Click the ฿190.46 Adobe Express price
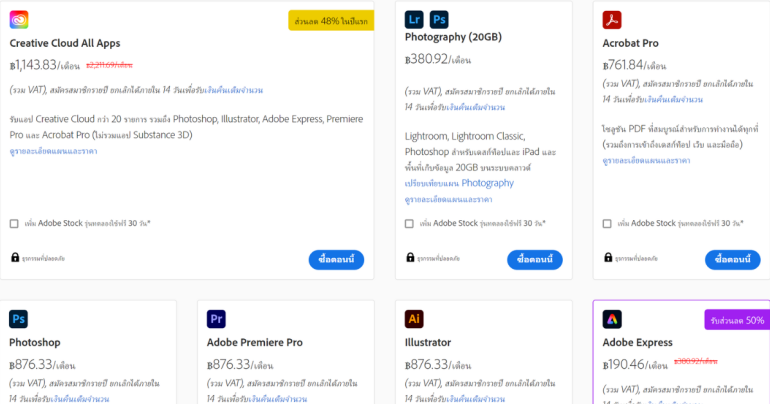 (x=635, y=365)
